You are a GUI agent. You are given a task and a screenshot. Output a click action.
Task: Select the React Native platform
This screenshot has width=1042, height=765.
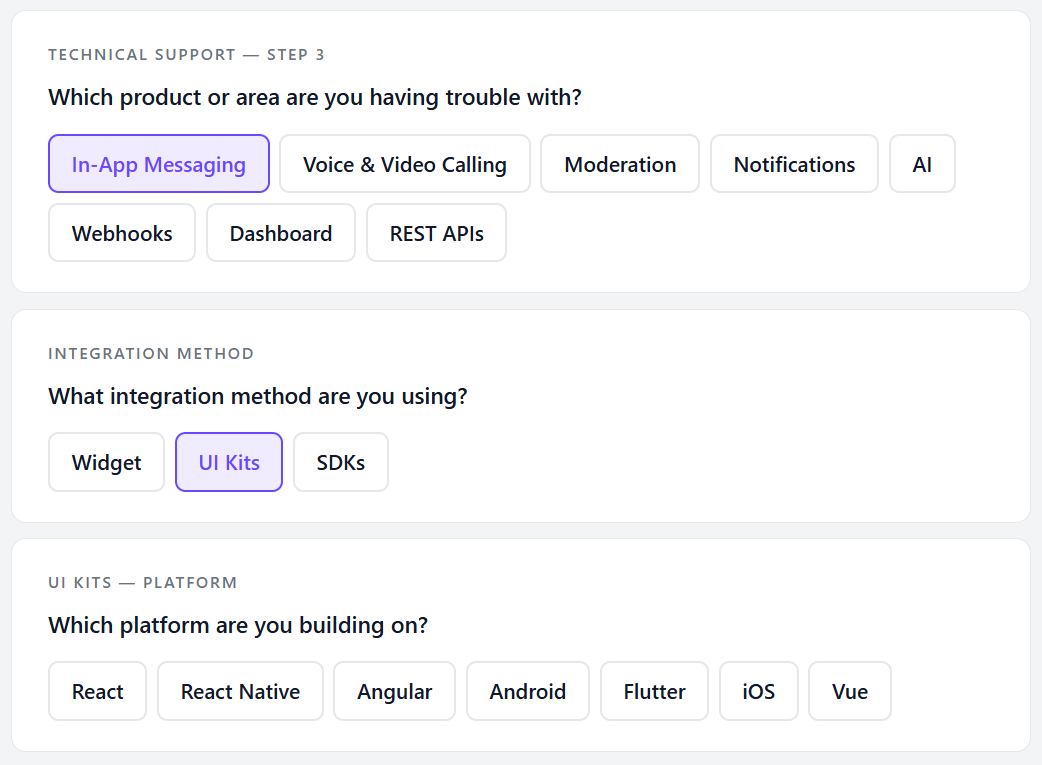[241, 691]
